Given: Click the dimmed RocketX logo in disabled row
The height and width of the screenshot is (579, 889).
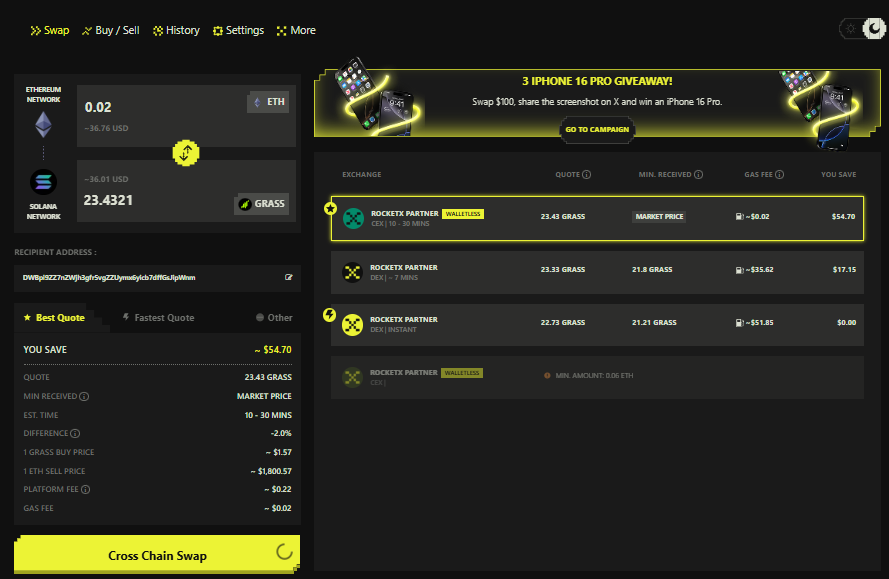Looking at the screenshot, I should (352, 377).
